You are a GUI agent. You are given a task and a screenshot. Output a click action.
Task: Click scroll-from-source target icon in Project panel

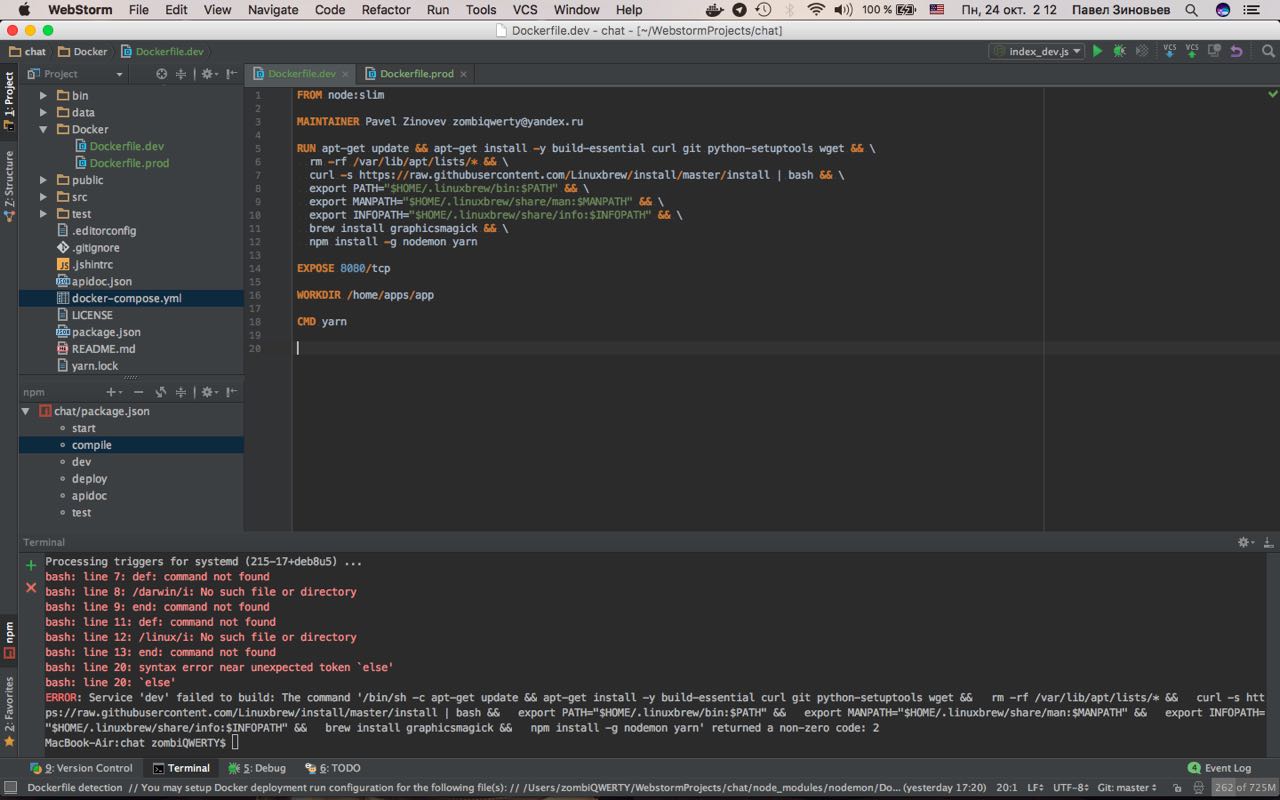point(162,74)
